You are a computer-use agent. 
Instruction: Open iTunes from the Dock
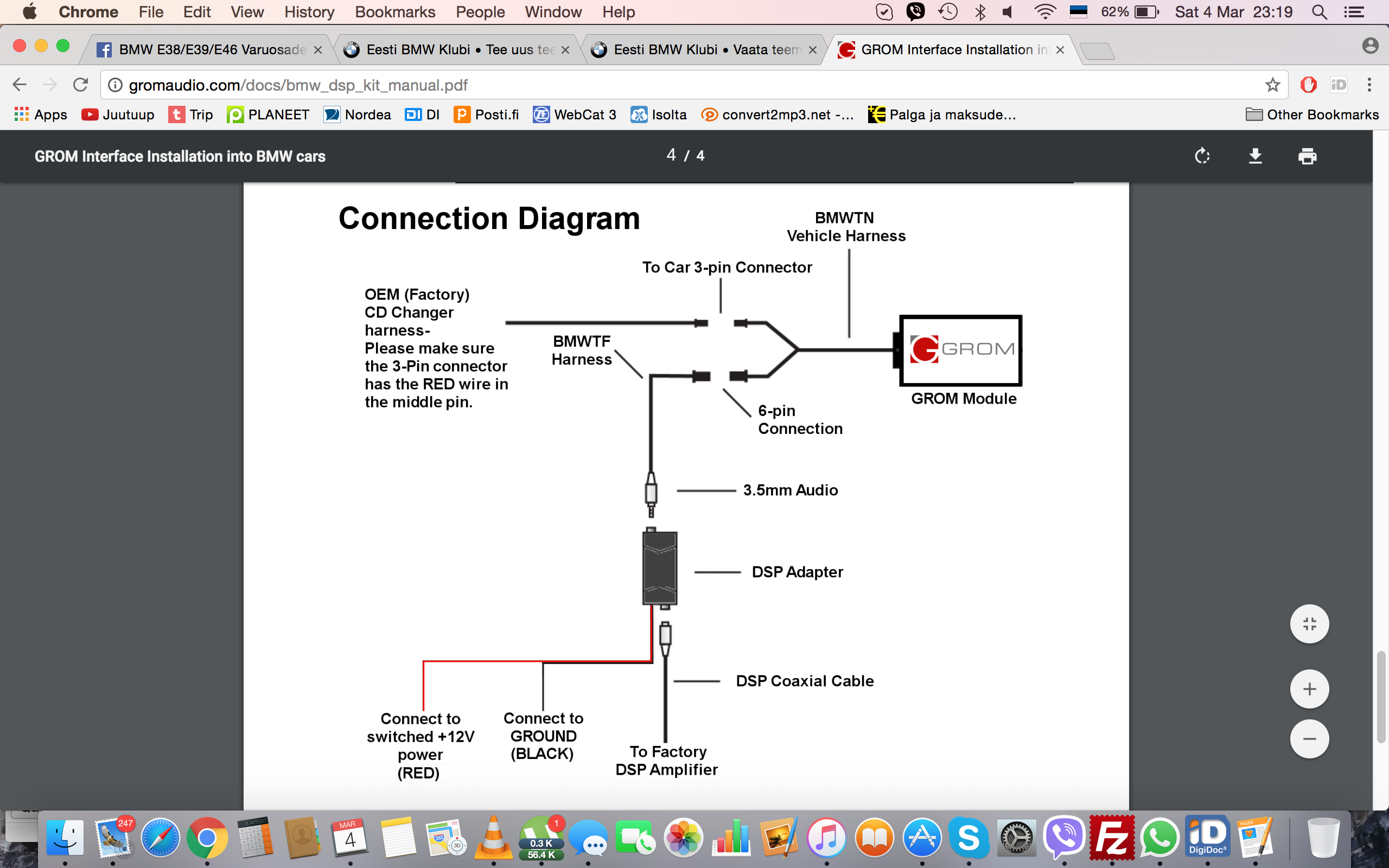click(x=826, y=838)
